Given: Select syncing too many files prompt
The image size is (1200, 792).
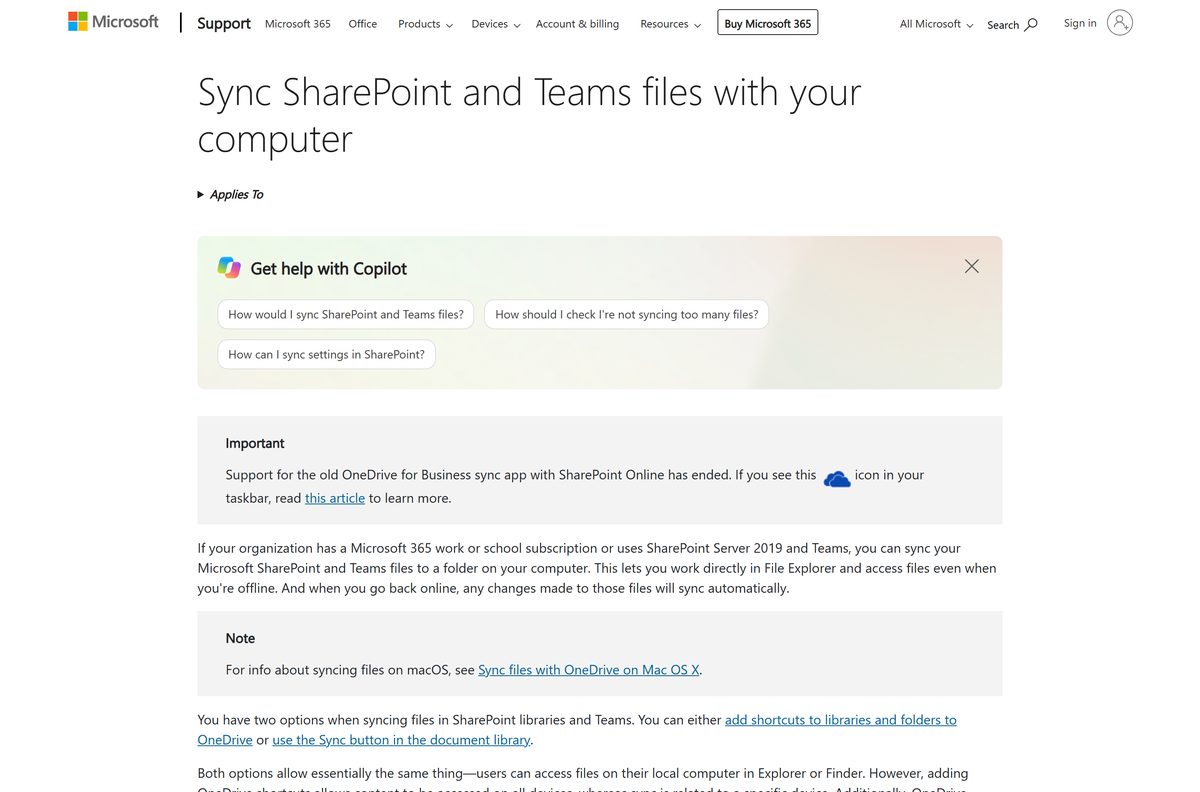Looking at the screenshot, I should (627, 314).
